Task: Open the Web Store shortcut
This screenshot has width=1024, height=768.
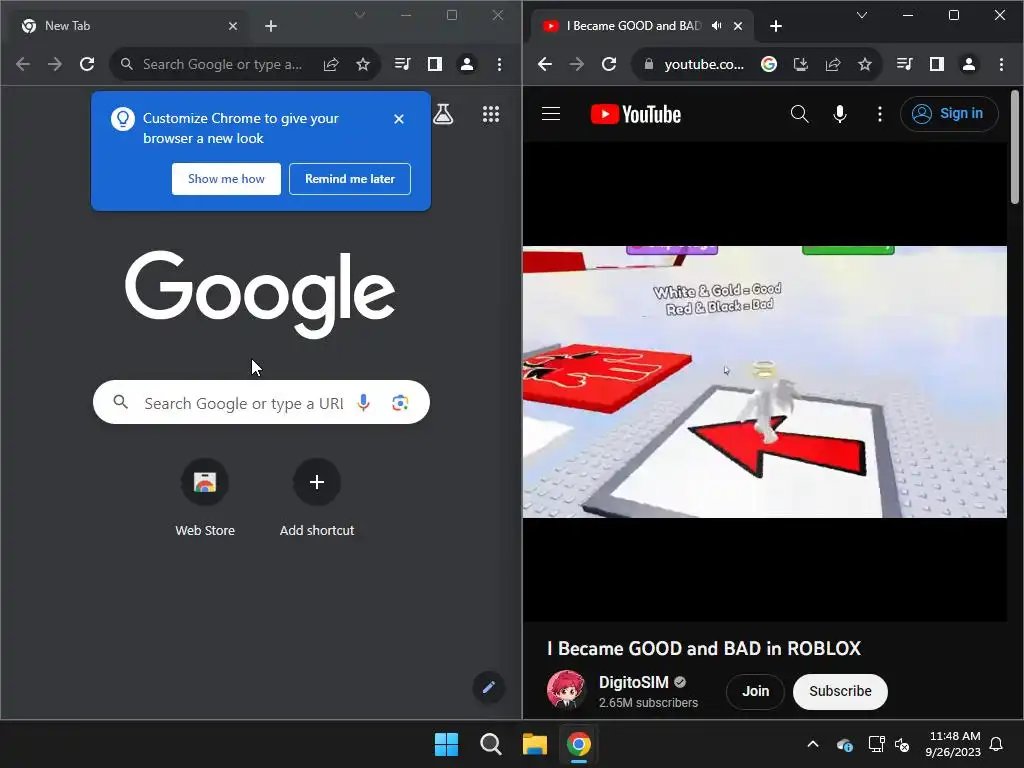Action: coord(205,499)
